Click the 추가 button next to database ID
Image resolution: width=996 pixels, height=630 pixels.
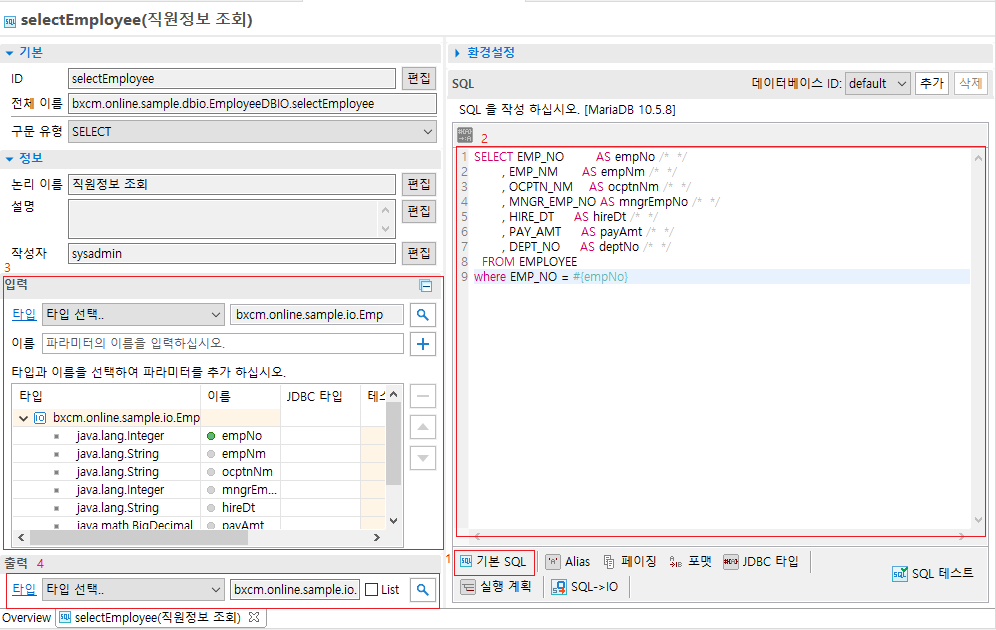coord(931,83)
